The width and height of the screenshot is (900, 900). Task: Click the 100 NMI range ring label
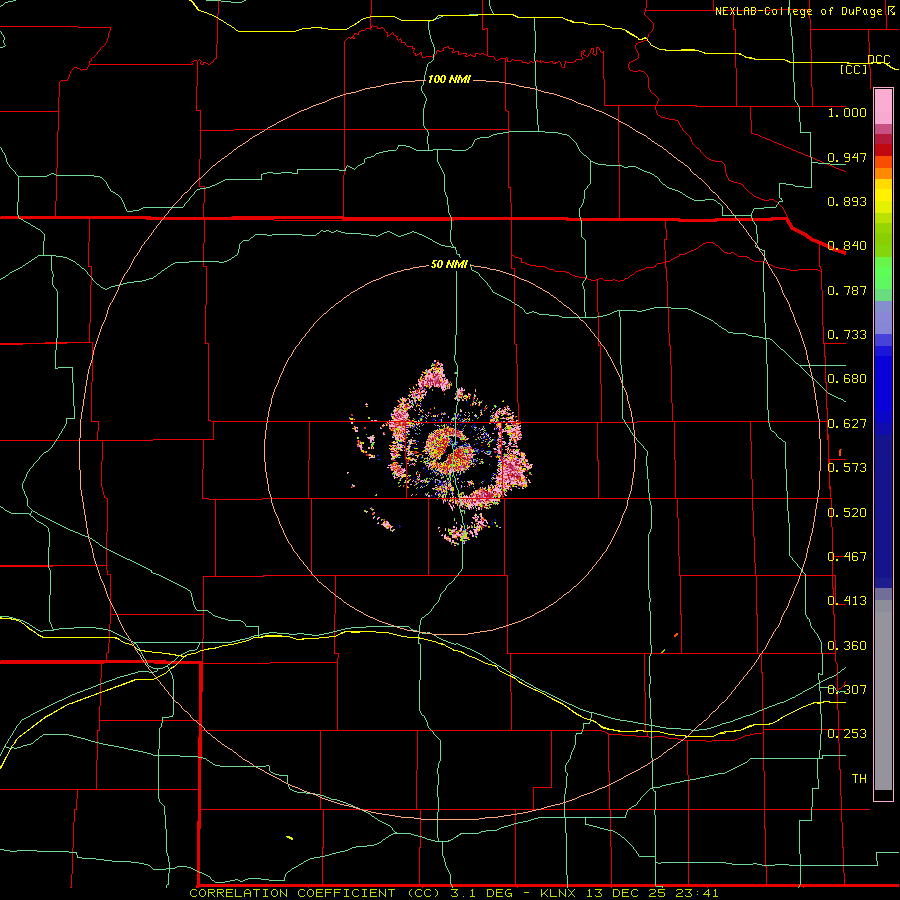point(449,79)
